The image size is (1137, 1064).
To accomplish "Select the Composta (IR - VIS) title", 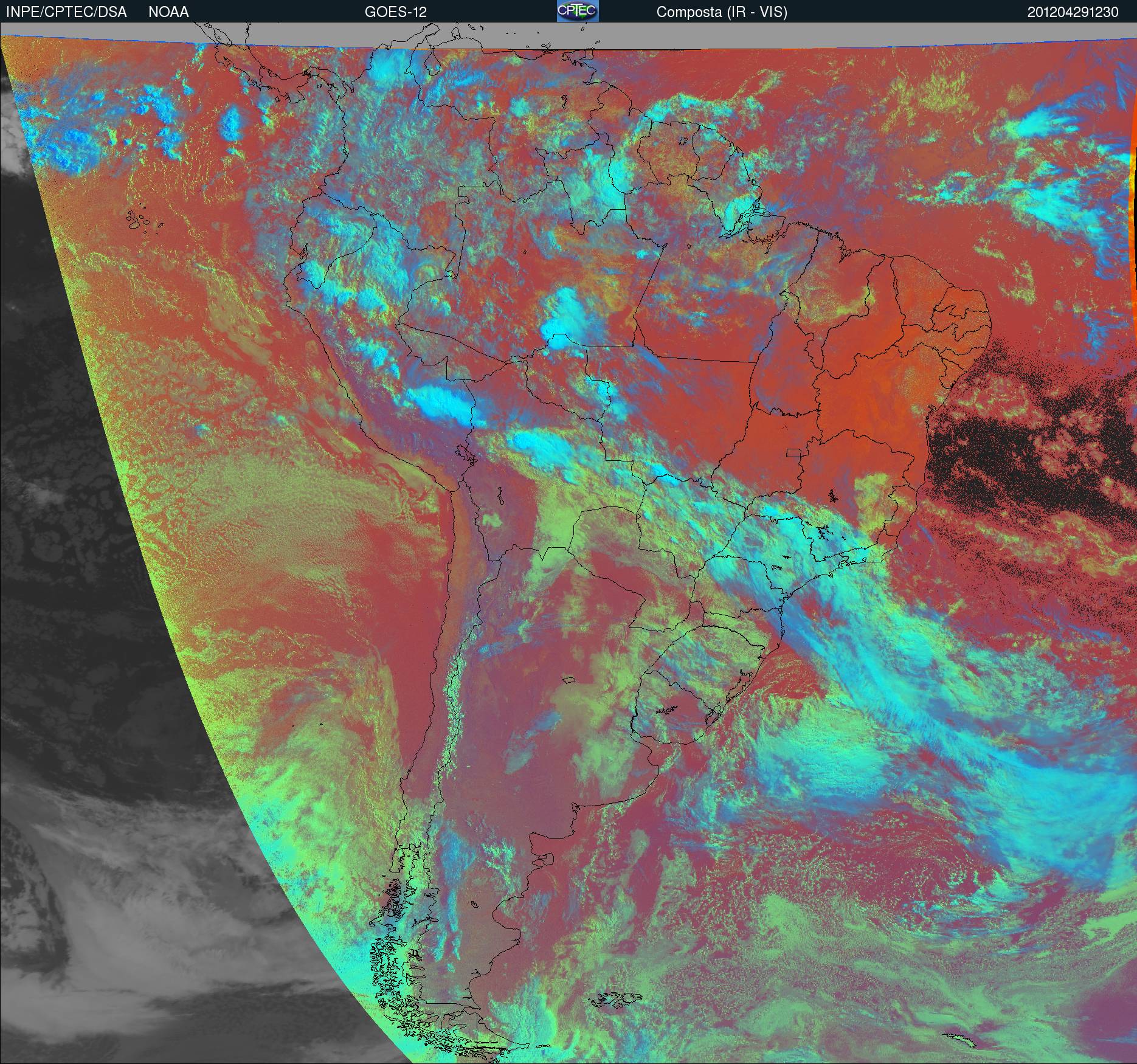I will point(722,12).
